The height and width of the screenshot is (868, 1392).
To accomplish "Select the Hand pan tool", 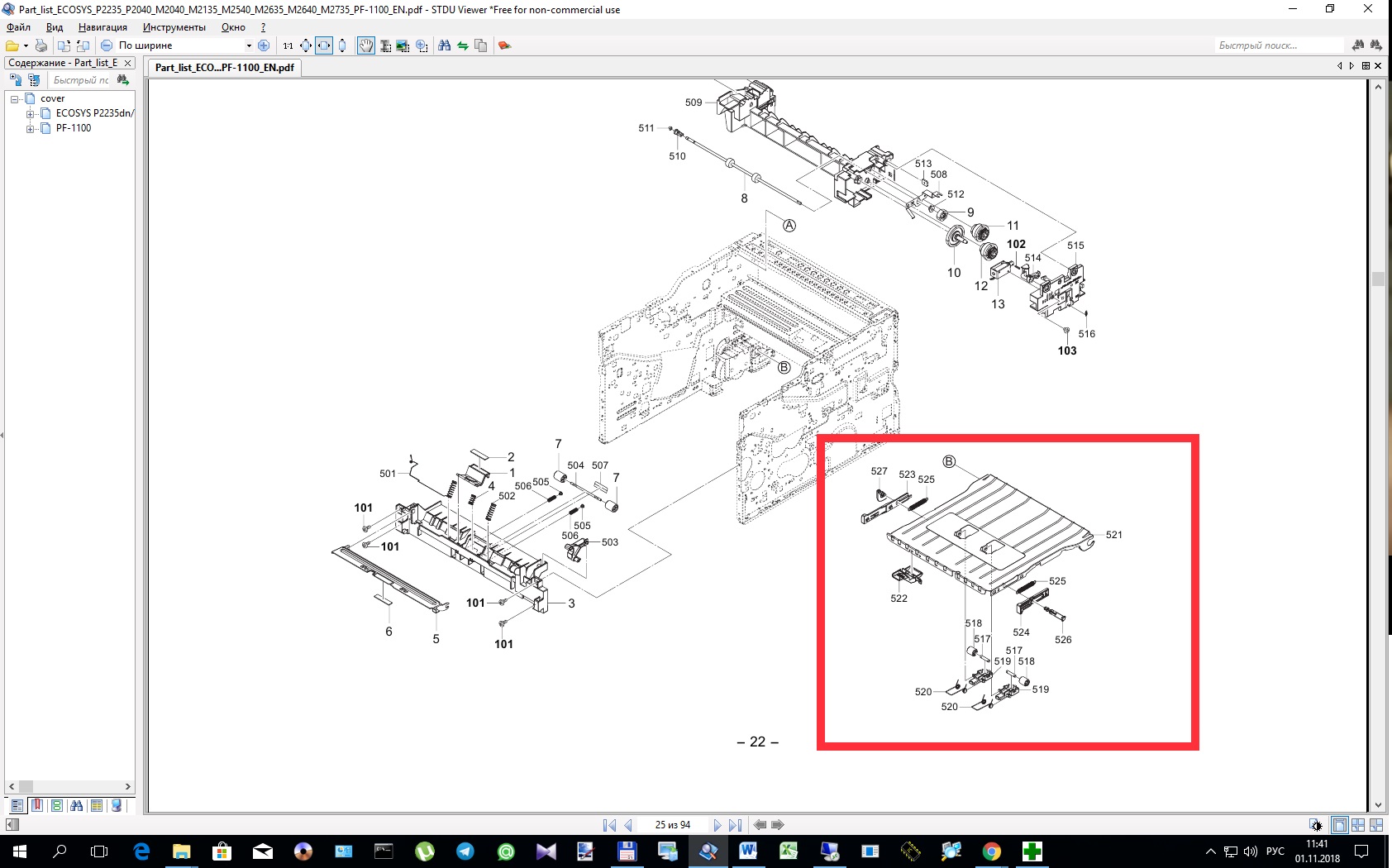I will (365, 45).
